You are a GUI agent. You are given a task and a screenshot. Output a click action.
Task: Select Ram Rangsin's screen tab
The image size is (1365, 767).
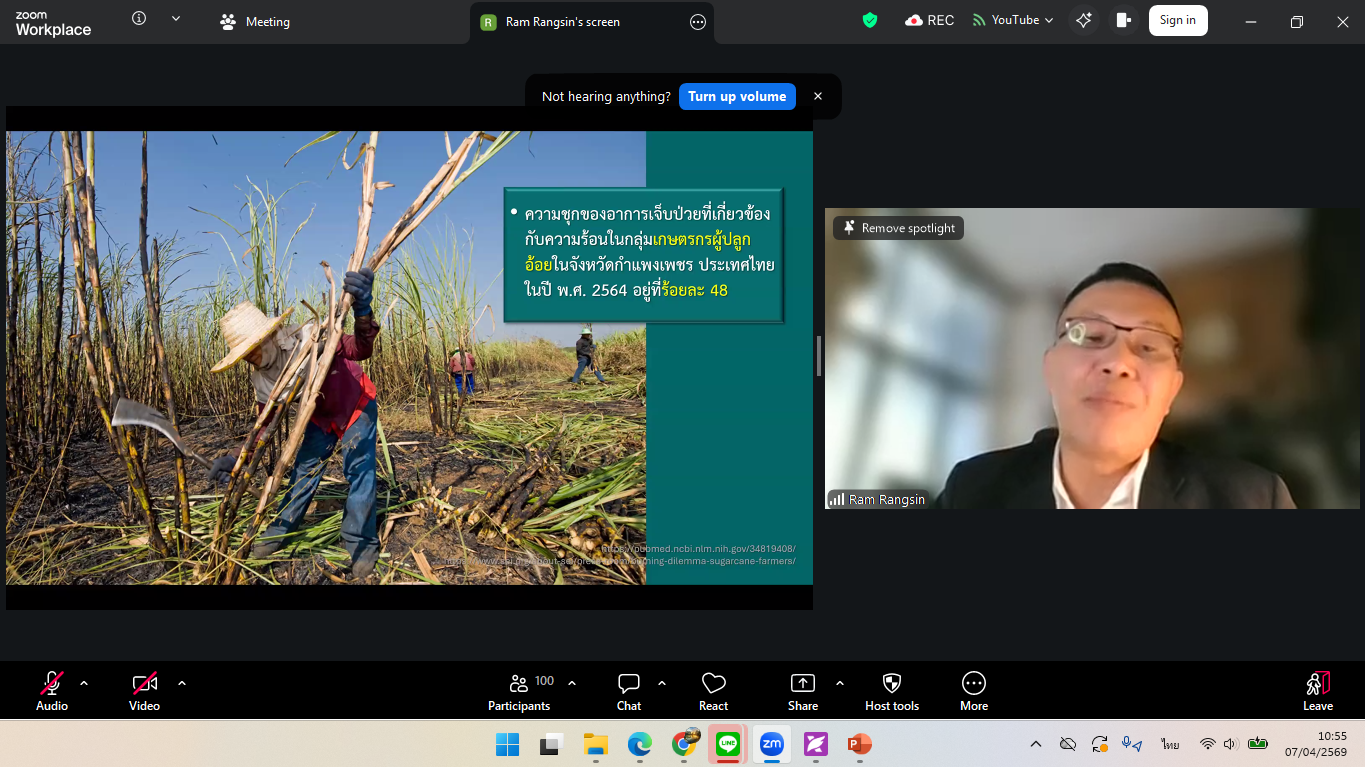(563, 22)
